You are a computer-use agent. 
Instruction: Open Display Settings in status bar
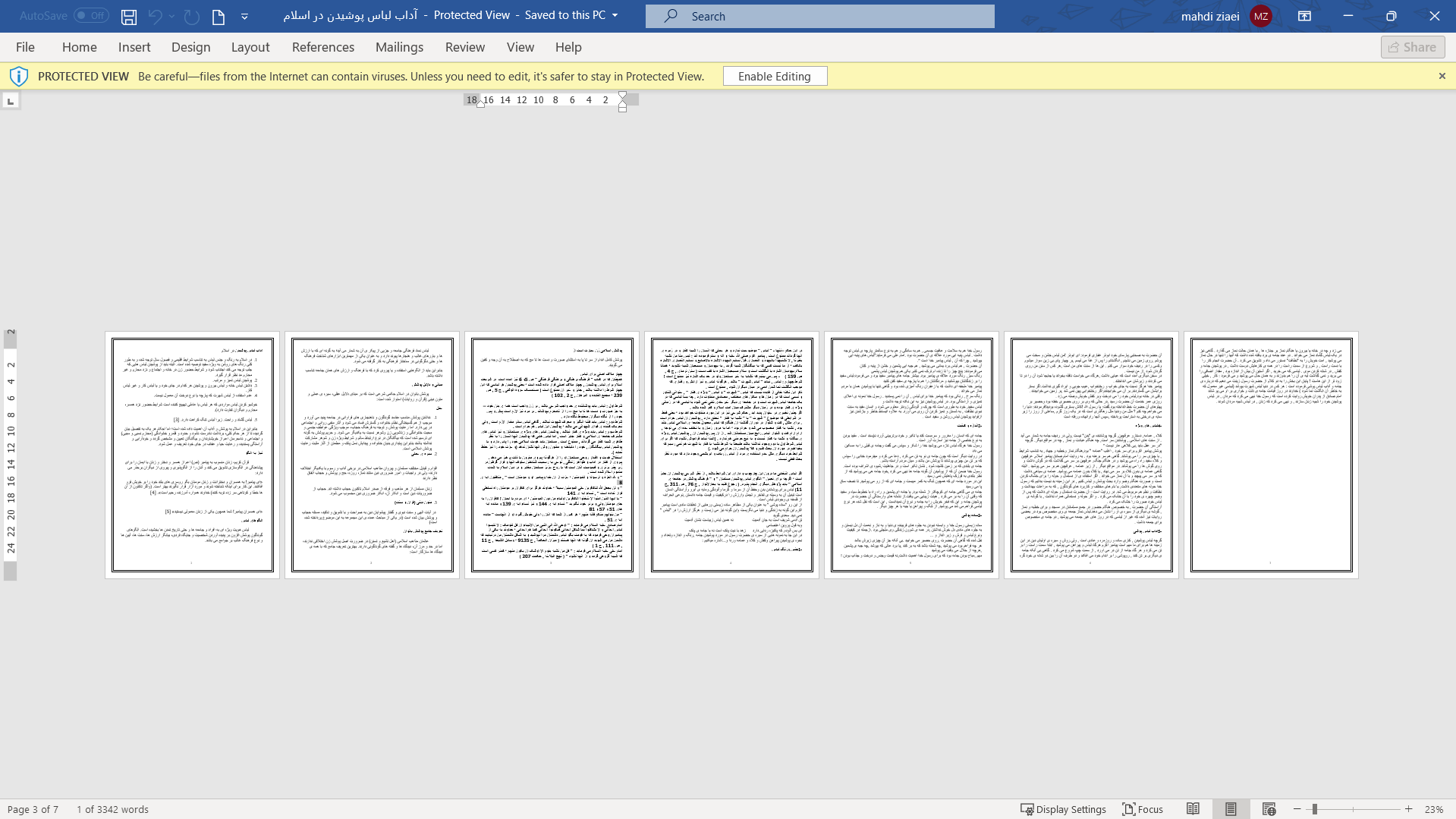(x=1063, y=809)
